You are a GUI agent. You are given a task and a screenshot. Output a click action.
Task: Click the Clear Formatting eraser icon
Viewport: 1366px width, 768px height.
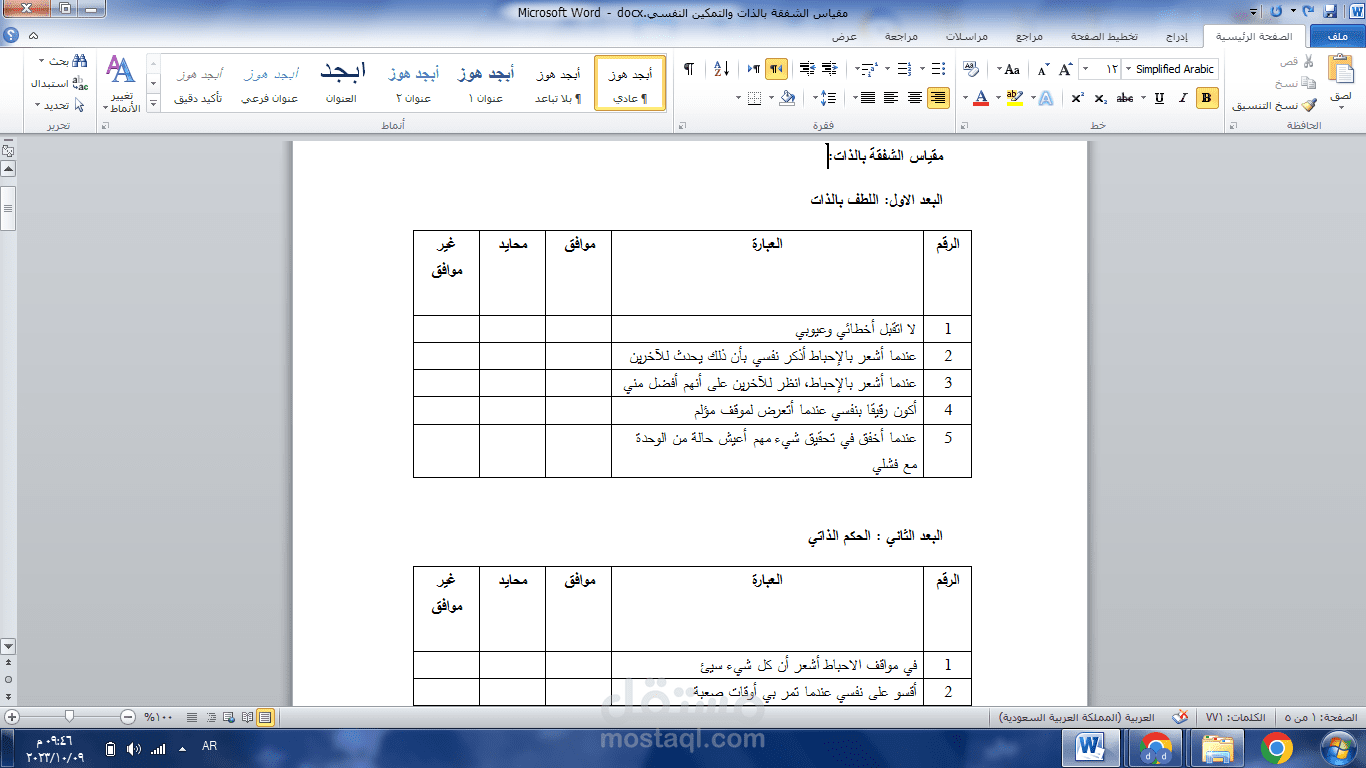coord(971,69)
